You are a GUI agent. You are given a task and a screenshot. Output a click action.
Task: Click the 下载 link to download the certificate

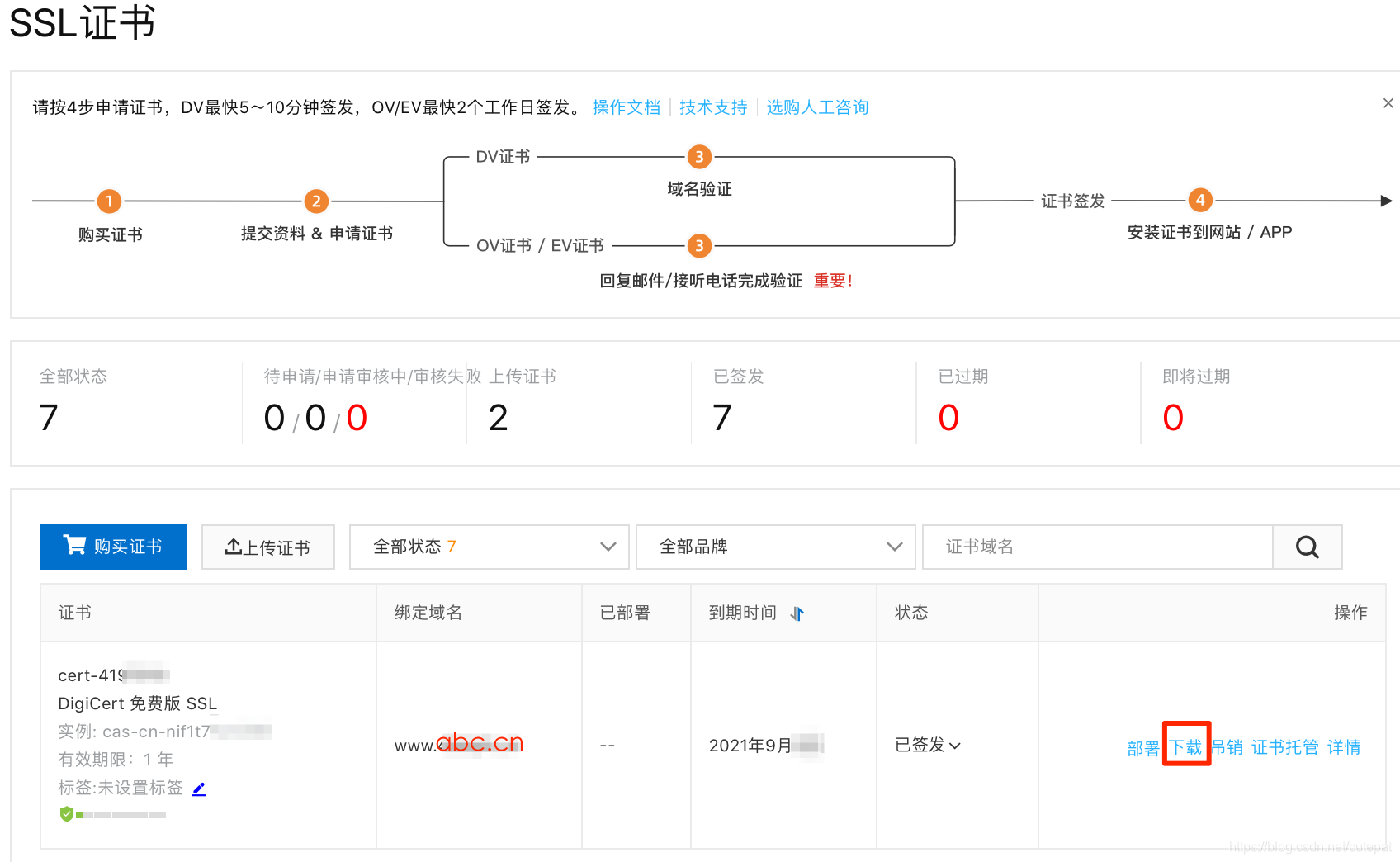pyautogui.click(x=1187, y=746)
